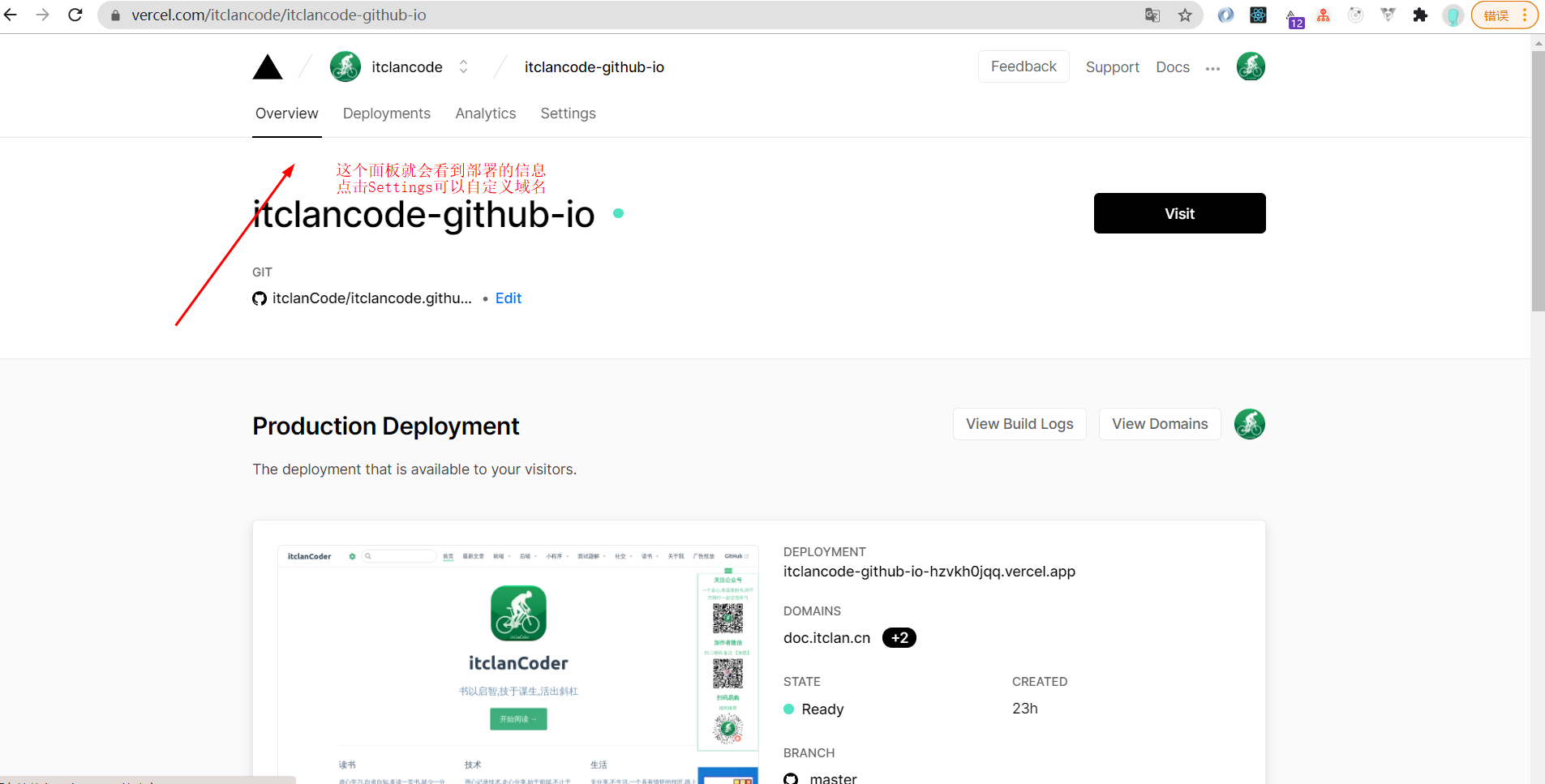Open Edit link next to the Git repository
Viewport: 1545px width, 784px height.
(x=508, y=298)
